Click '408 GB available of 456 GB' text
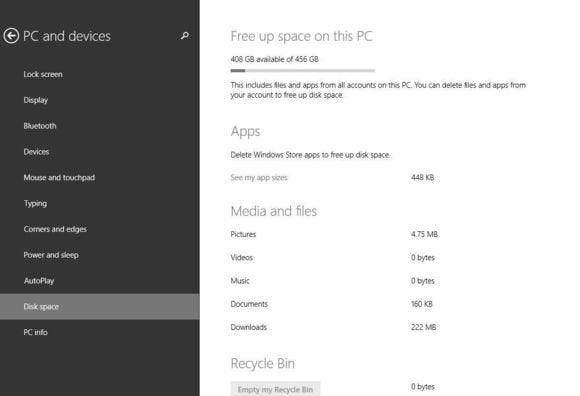Screen dimensions: 580x396 pyautogui.click(x=274, y=59)
